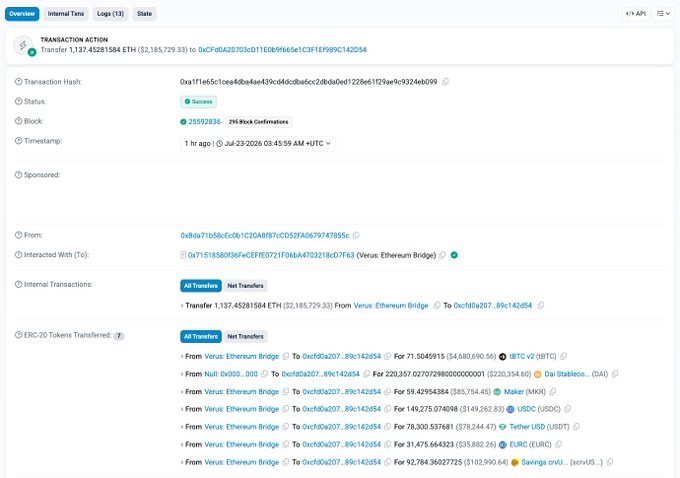The width and height of the screenshot is (680, 478).
Task: Open the Logs (13) tab
Action: (110, 14)
